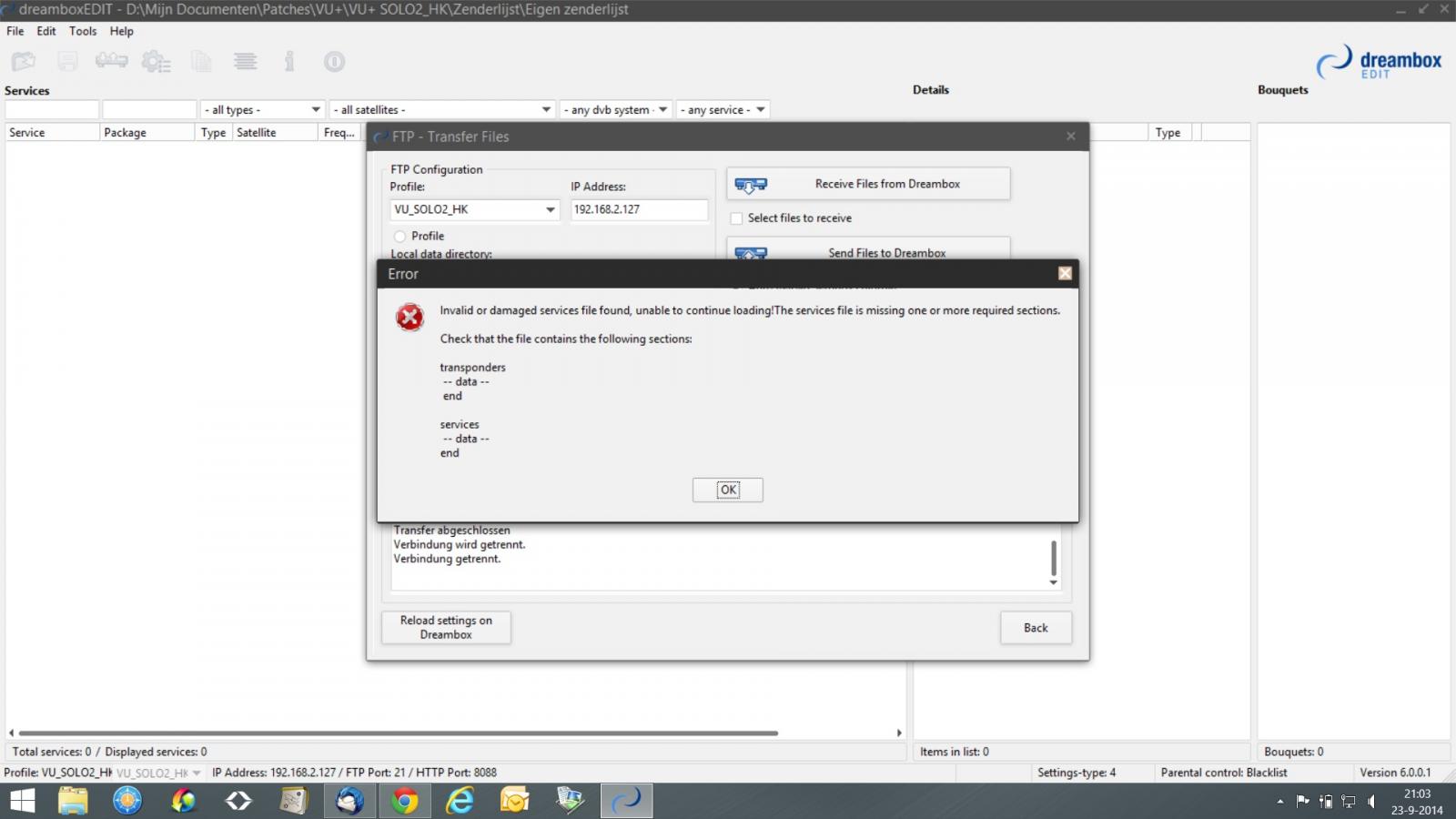Click the open folder toolbar icon
The image size is (1456, 819).
(x=24, y=62)
